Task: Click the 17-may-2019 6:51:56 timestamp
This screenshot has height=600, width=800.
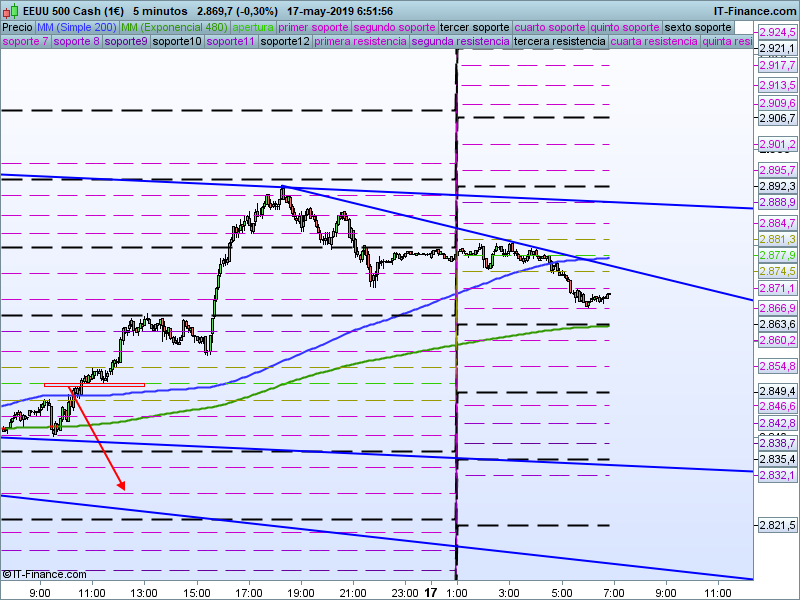Action: click(x=340, y=11)
